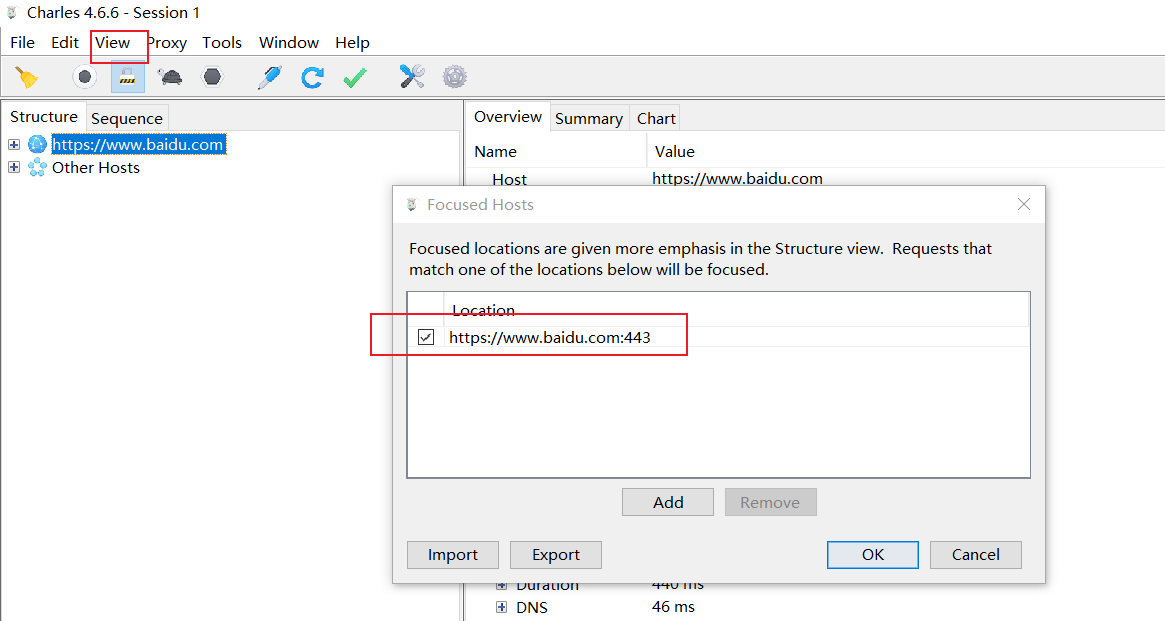1165x621 pixels.
Task: Open the Tools menu
Action: [x=222, y=42]
